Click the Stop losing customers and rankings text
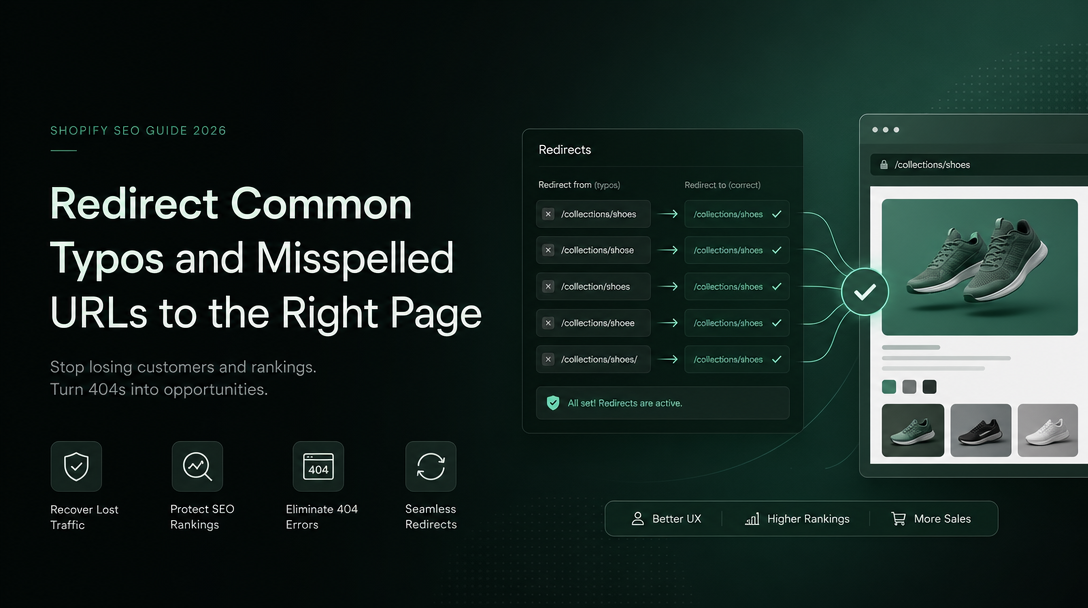The height and width of the screenshot is (608, 1088). click(183, 366)
